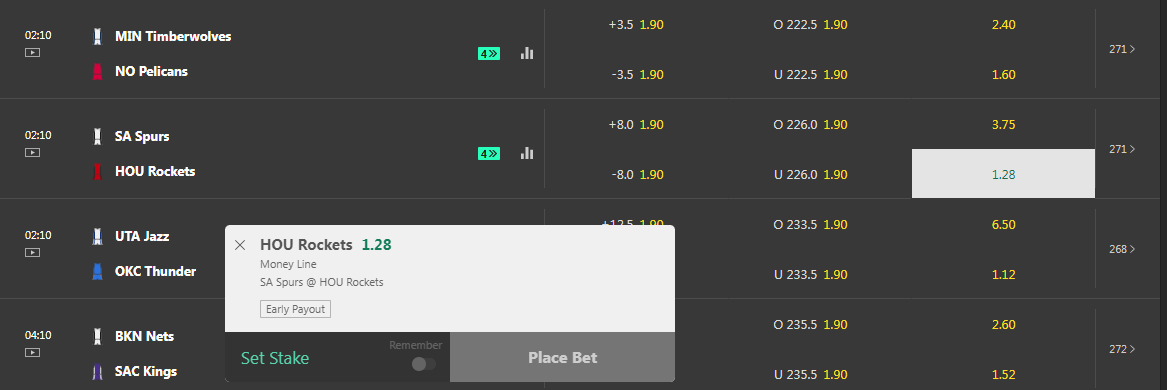Click live stream icon under Timberwolves game time

(32, 52)
